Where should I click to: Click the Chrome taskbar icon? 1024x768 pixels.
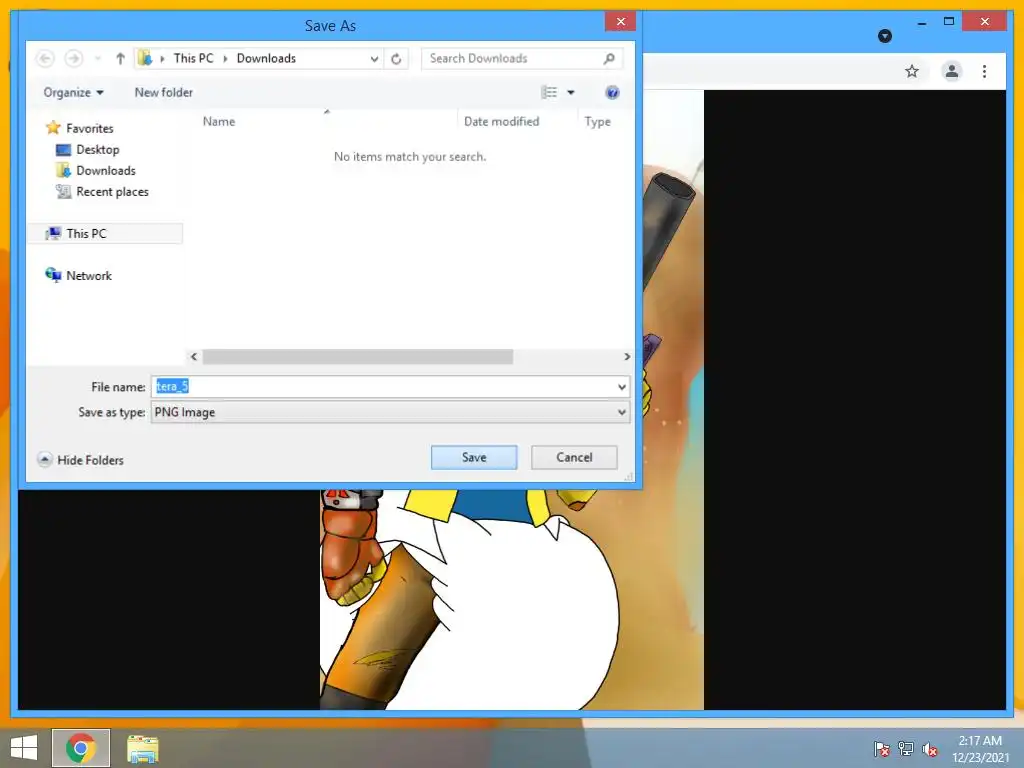click(x=81, y=748)
